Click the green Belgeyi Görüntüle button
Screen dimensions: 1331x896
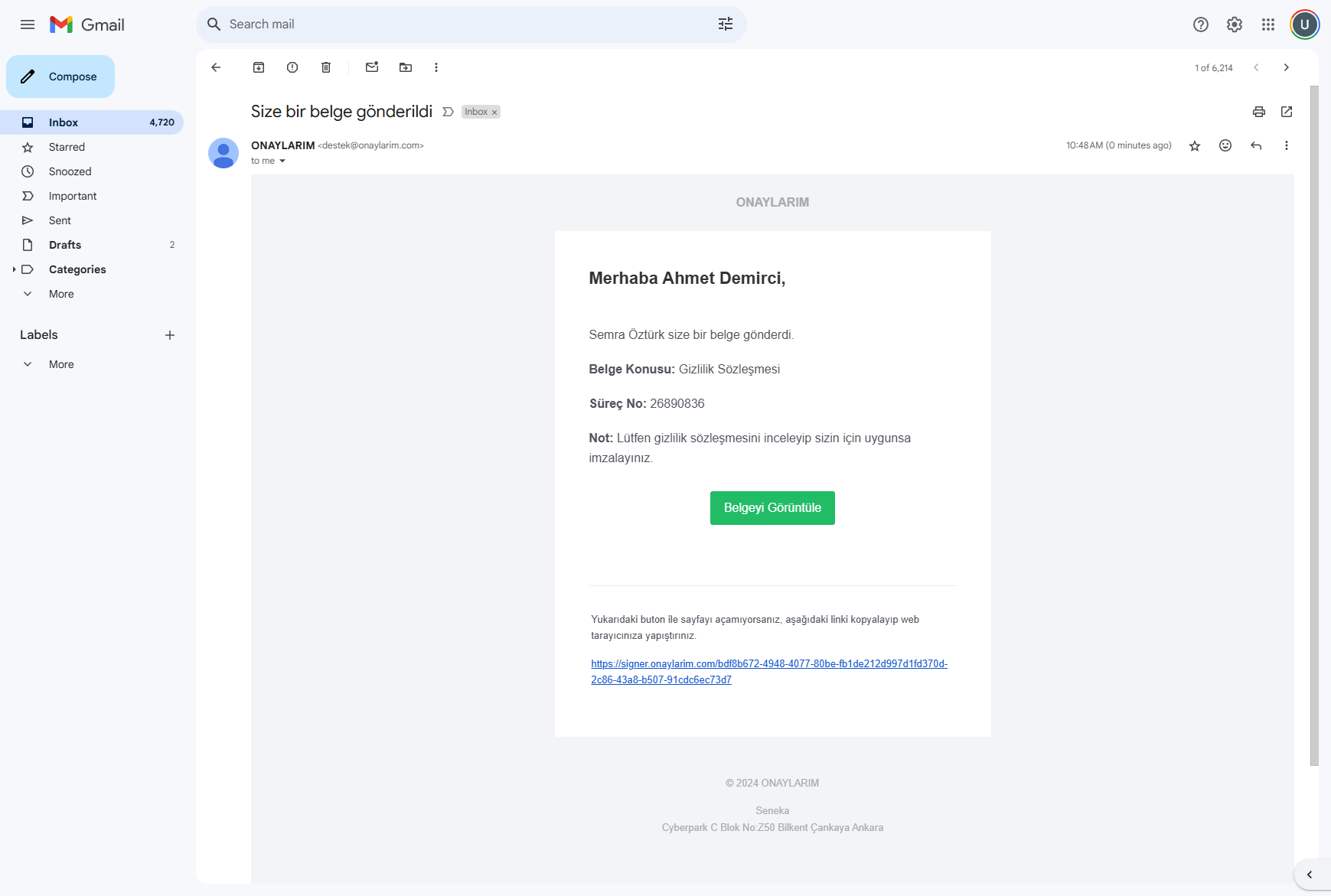point(772,508)
